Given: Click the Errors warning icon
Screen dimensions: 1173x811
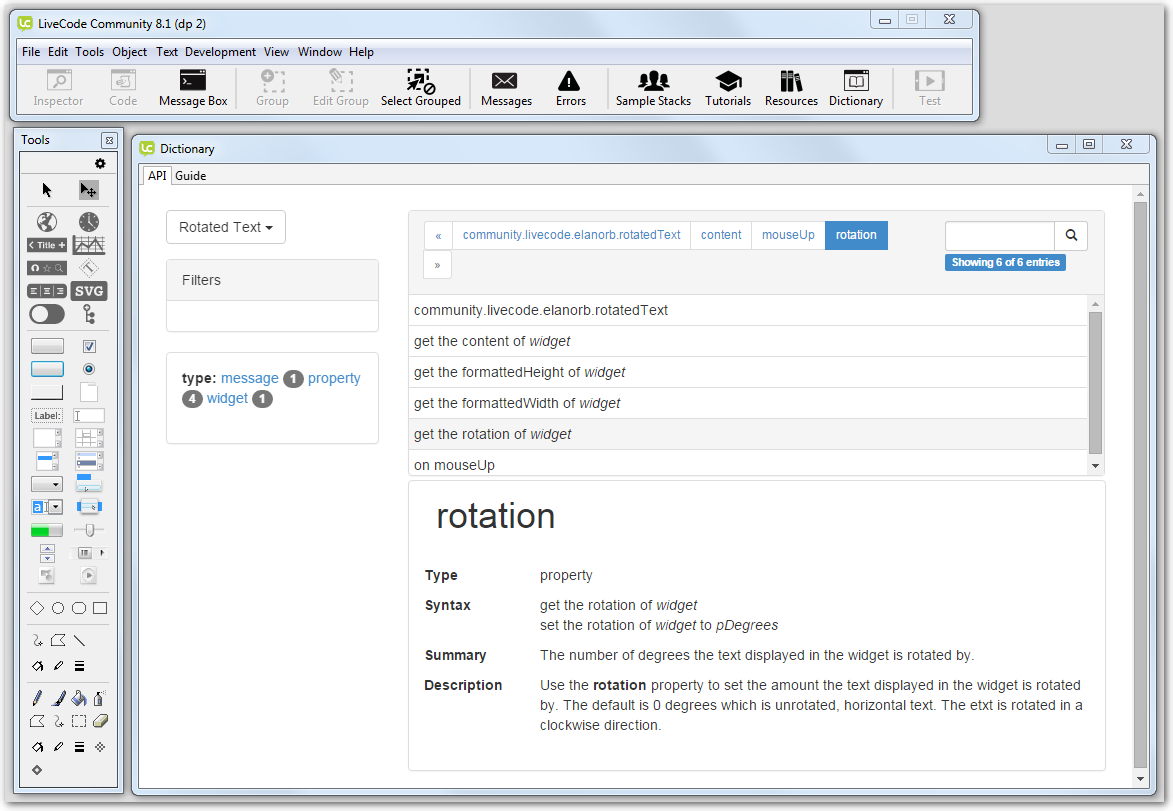Looking at the screenshot, I should 570,88.
